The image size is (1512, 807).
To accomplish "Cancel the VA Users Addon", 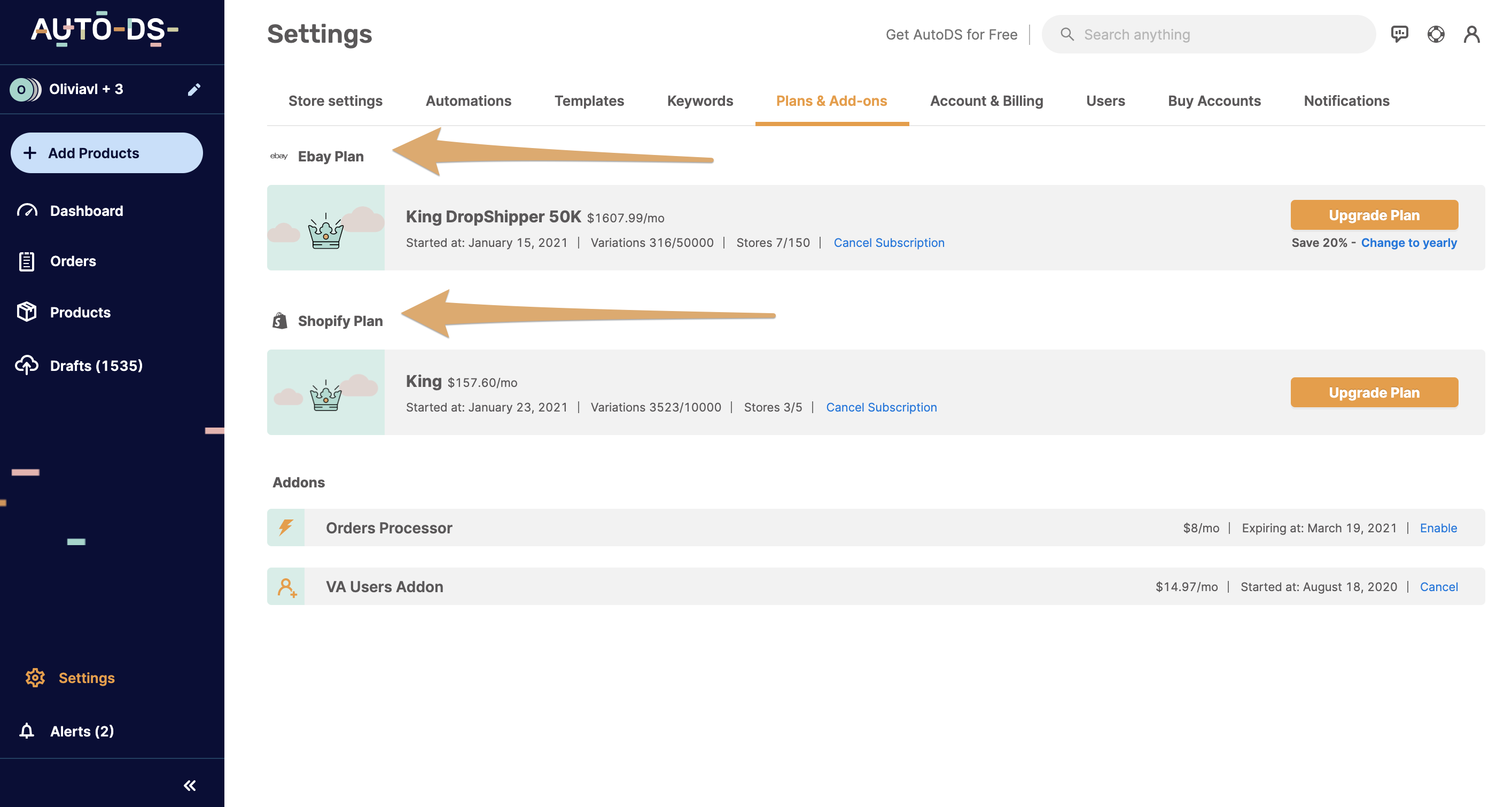I will coord(1439,586).
